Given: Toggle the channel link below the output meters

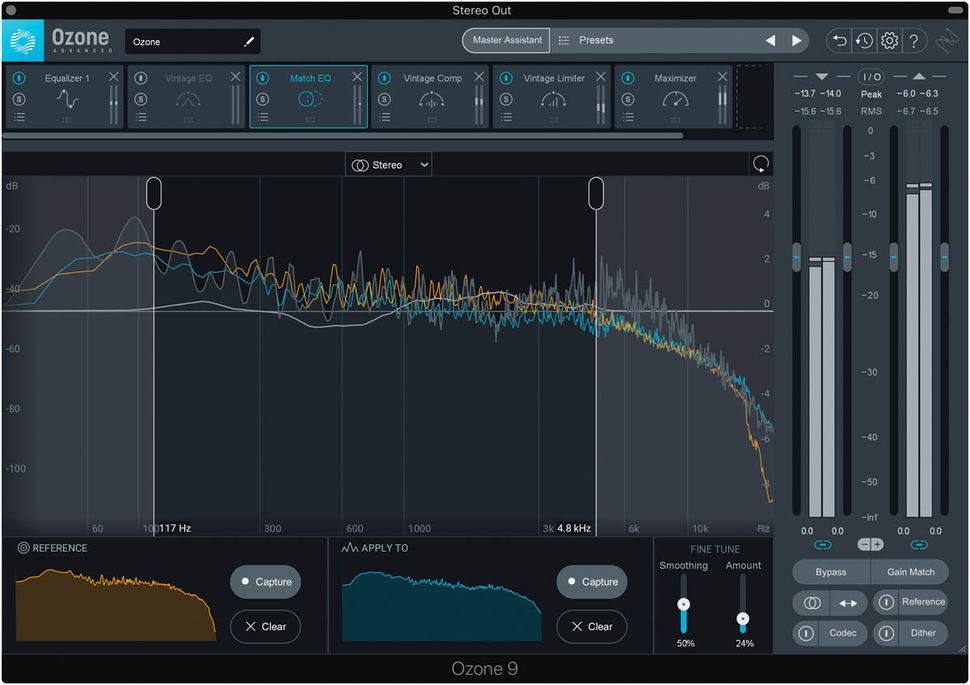Looking at the screenshot, I should click(921, 545).
